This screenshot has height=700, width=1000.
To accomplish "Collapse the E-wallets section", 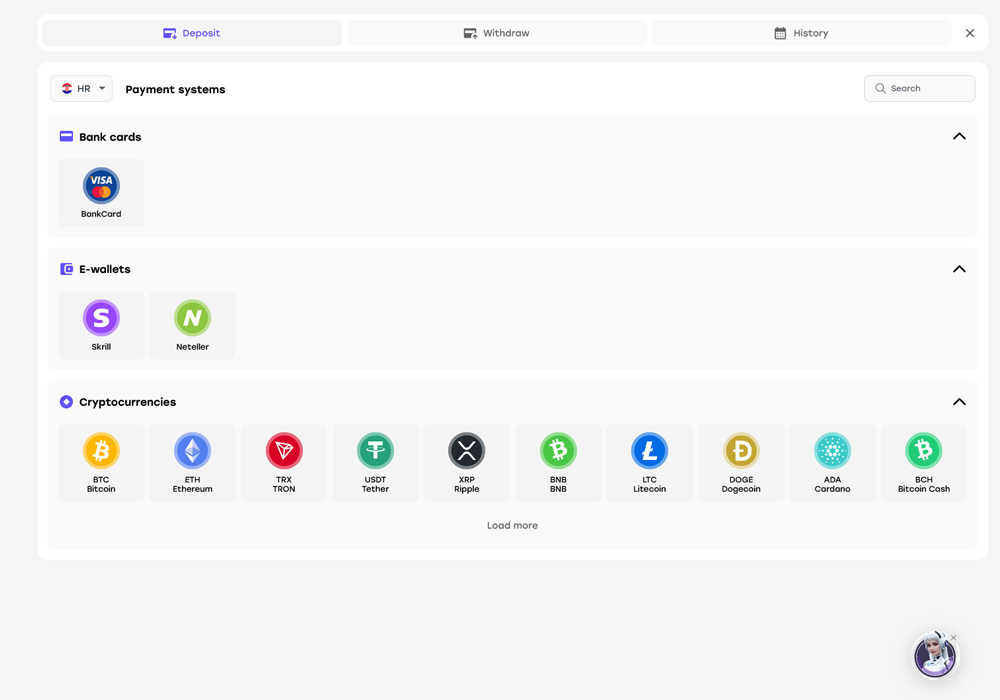I will [959, 269].
